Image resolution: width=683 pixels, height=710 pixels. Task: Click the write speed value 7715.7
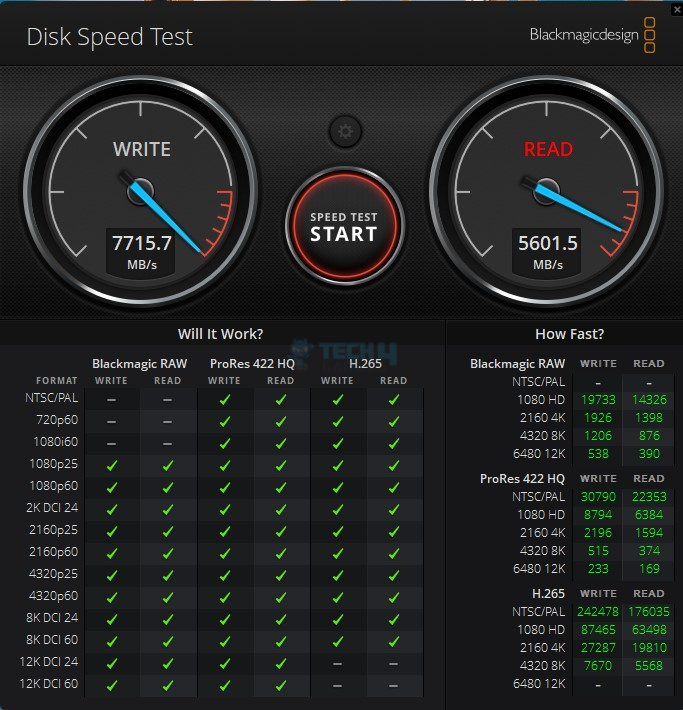(x=142, y=243)
